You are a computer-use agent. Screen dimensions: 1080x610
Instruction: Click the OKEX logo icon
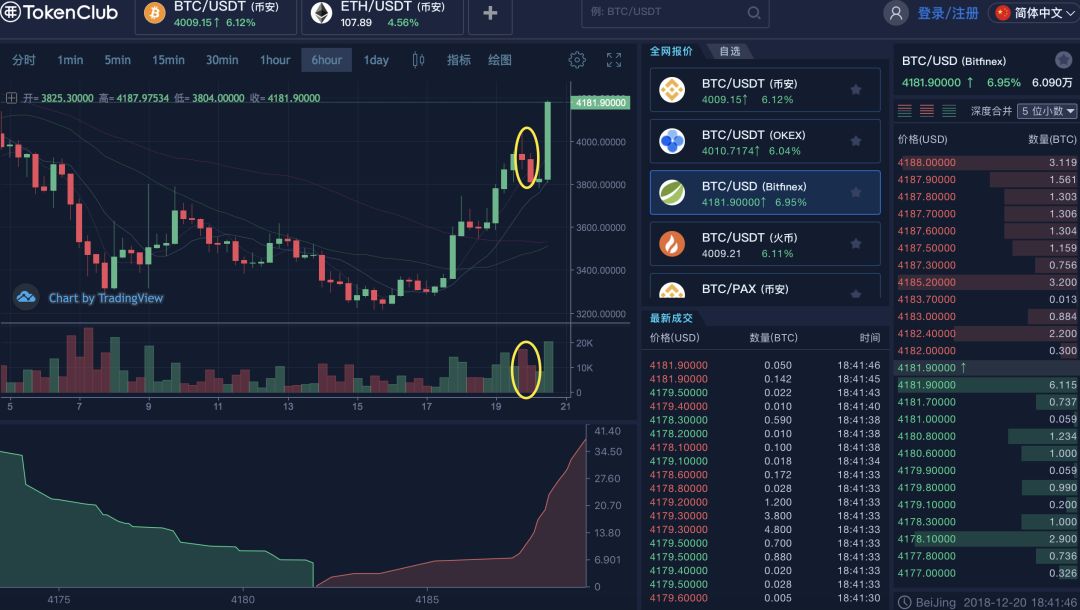(x=672, y=141)
